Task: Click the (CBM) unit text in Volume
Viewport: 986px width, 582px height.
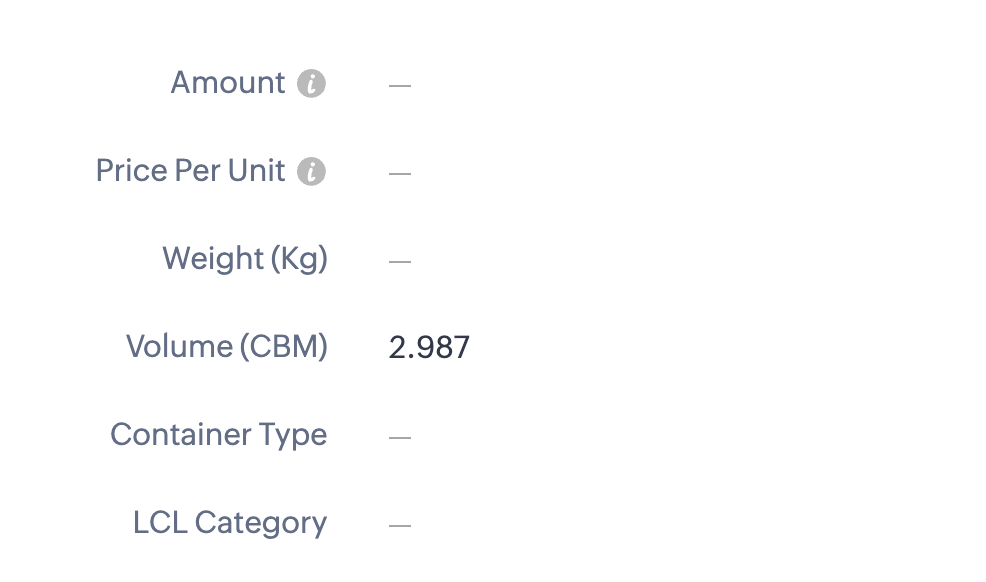Action: (284, 347)
